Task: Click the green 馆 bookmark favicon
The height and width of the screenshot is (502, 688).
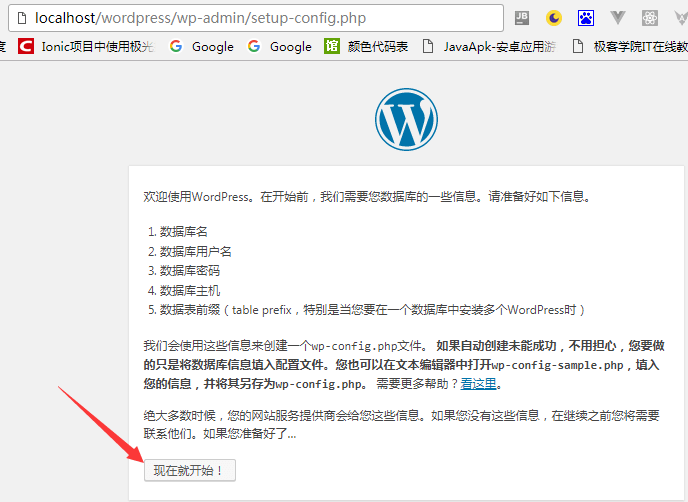Action: point(332,46)
